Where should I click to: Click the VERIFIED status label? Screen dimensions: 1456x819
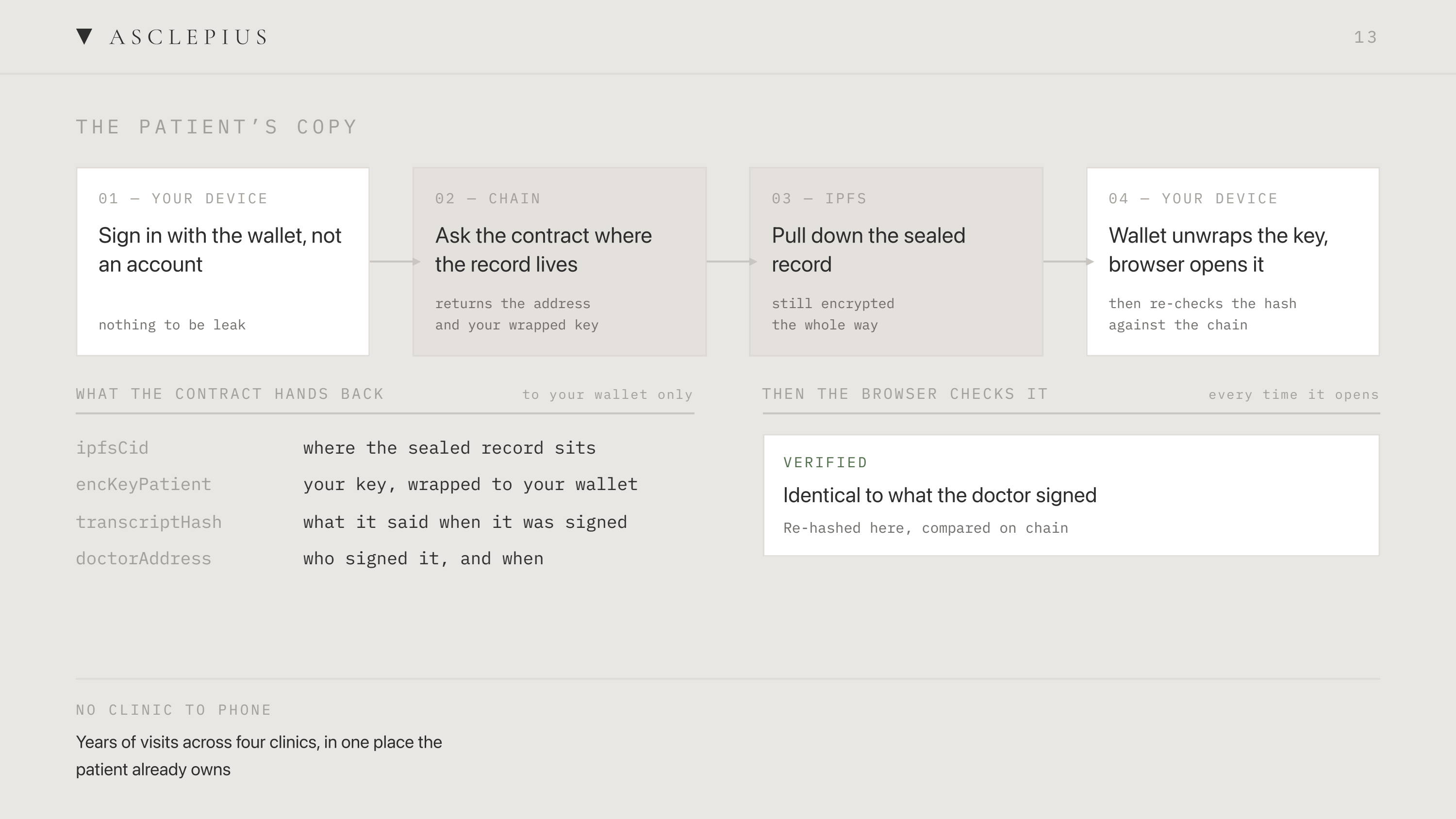[825, 462]
